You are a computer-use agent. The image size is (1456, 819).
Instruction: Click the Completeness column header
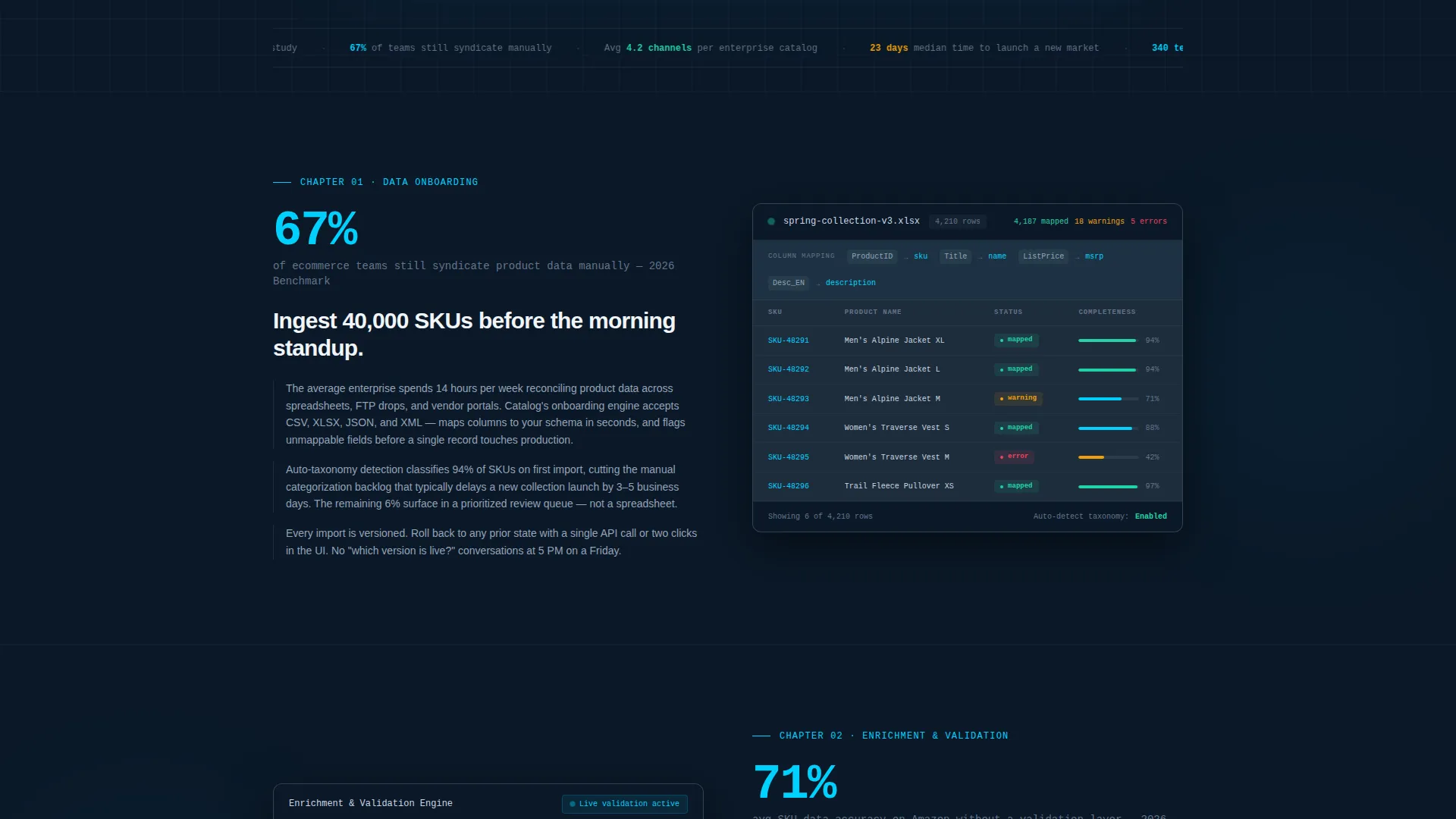click(1107, 312)
